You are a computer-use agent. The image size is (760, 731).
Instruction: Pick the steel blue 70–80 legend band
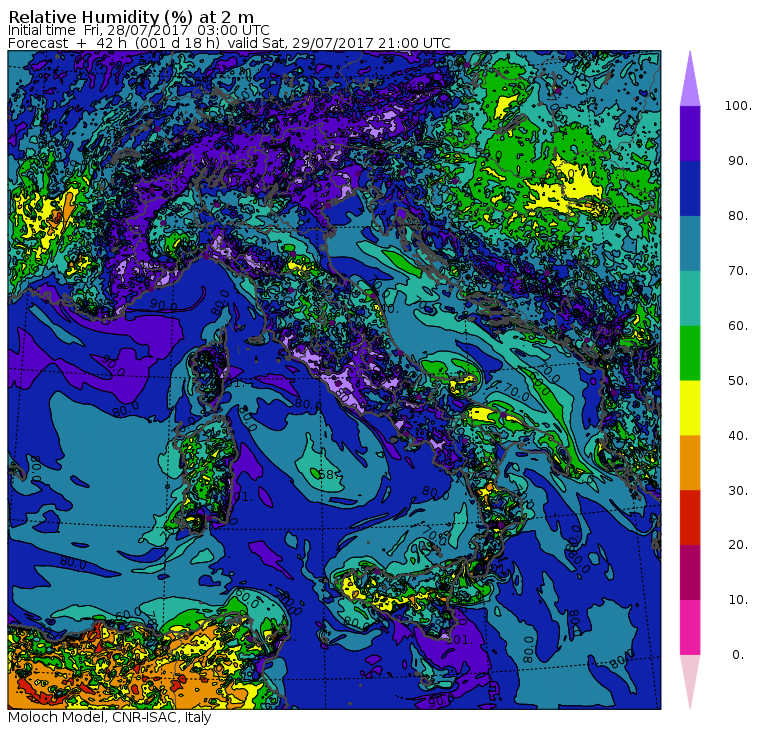click(x=690, y=243)
